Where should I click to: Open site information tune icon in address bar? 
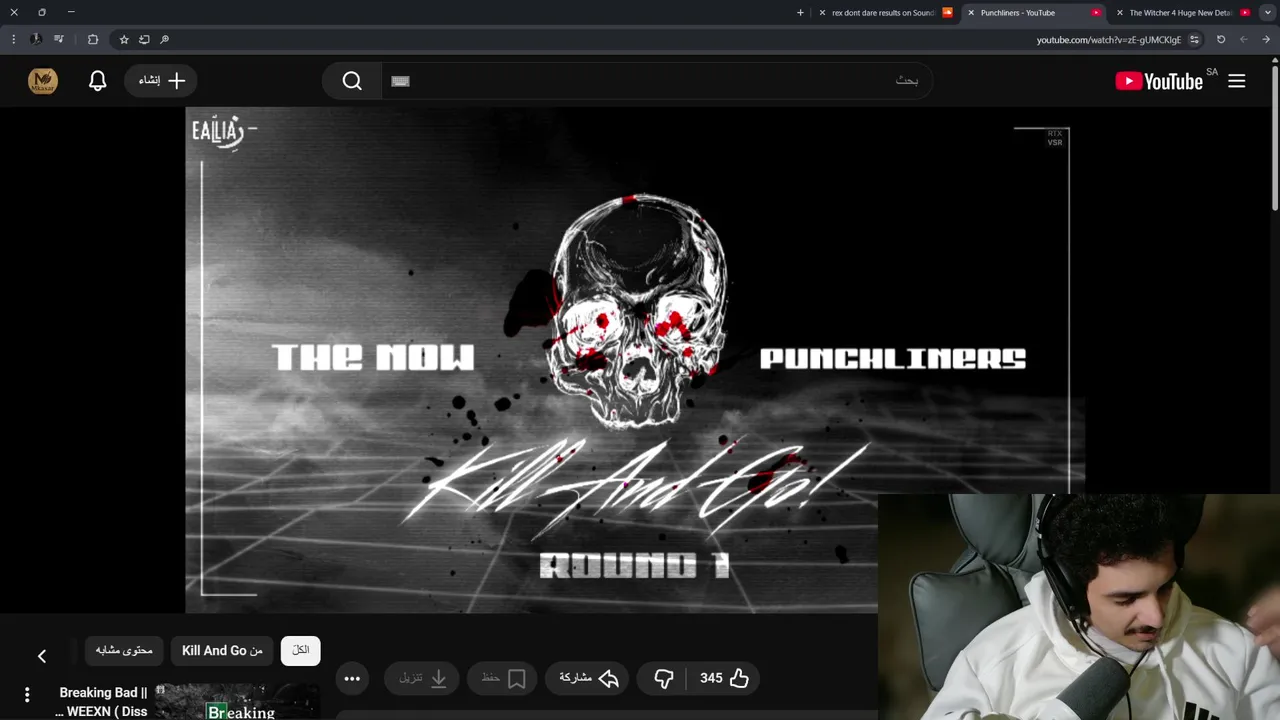[1194, 39]
